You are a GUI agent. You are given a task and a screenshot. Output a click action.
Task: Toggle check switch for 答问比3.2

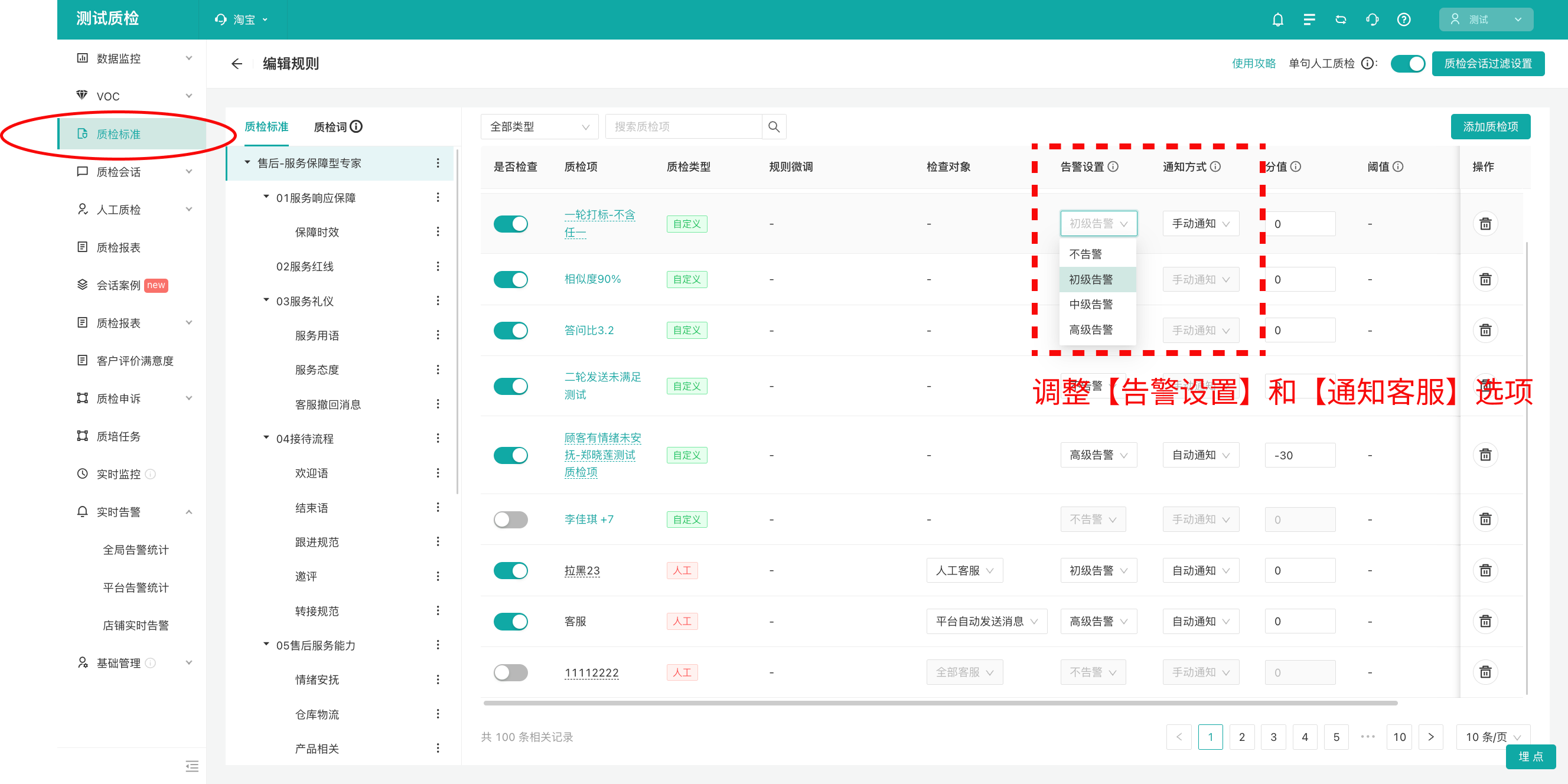click(x=511, y=331)
